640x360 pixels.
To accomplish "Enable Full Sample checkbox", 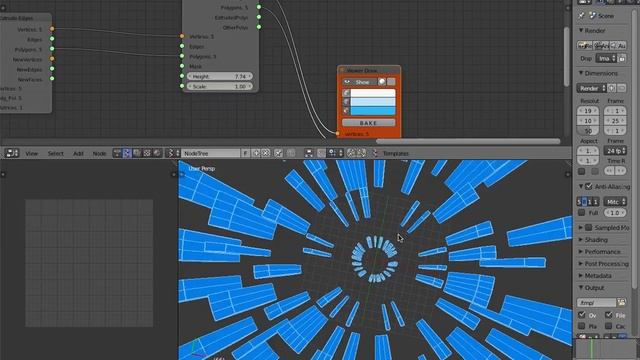I will [581, 213].
